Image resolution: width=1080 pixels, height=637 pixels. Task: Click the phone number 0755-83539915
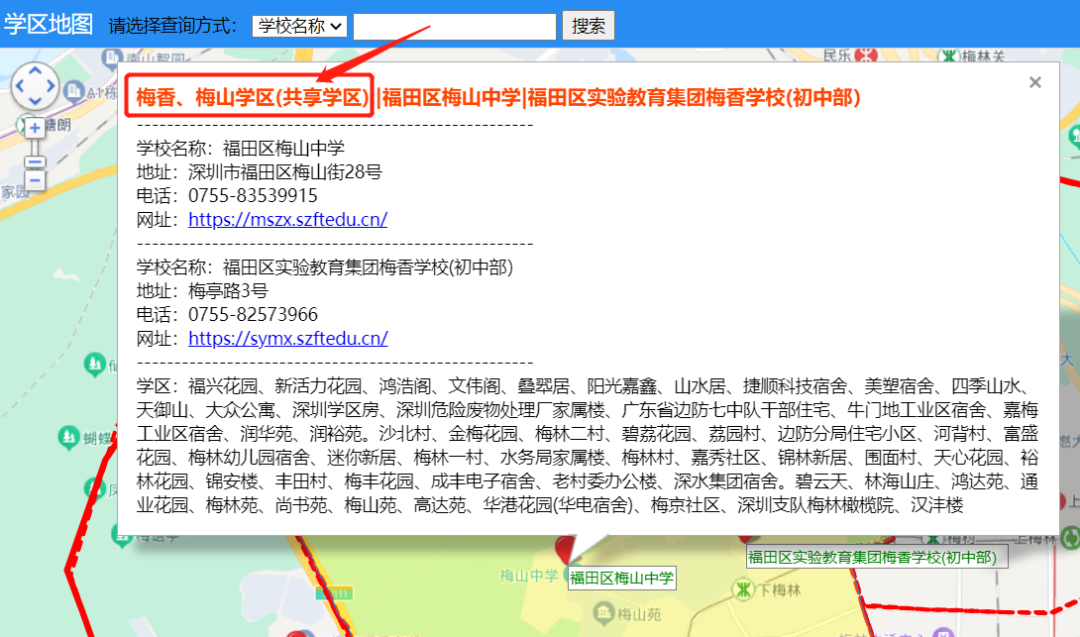pos(253,196)
